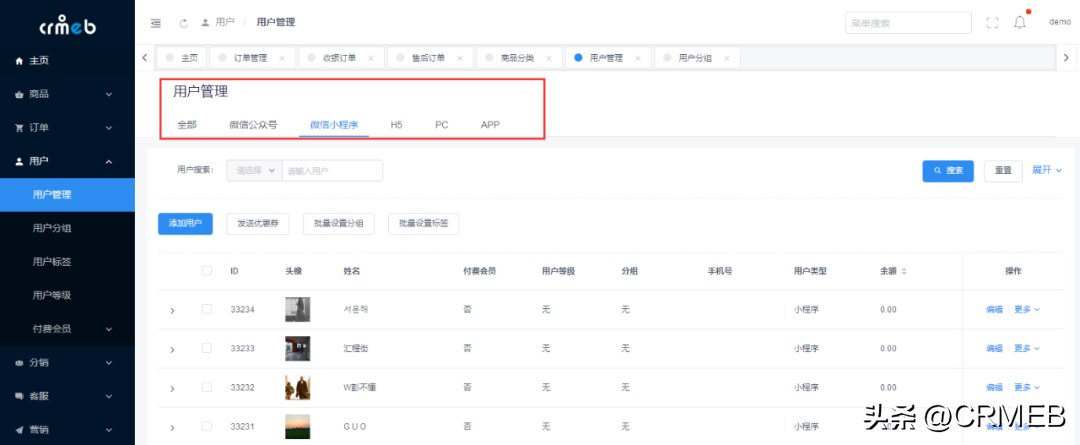Open the 更多 dropdown for user 33234
Viewport: 1080px width, 445px height.
tap(1027, 310)
